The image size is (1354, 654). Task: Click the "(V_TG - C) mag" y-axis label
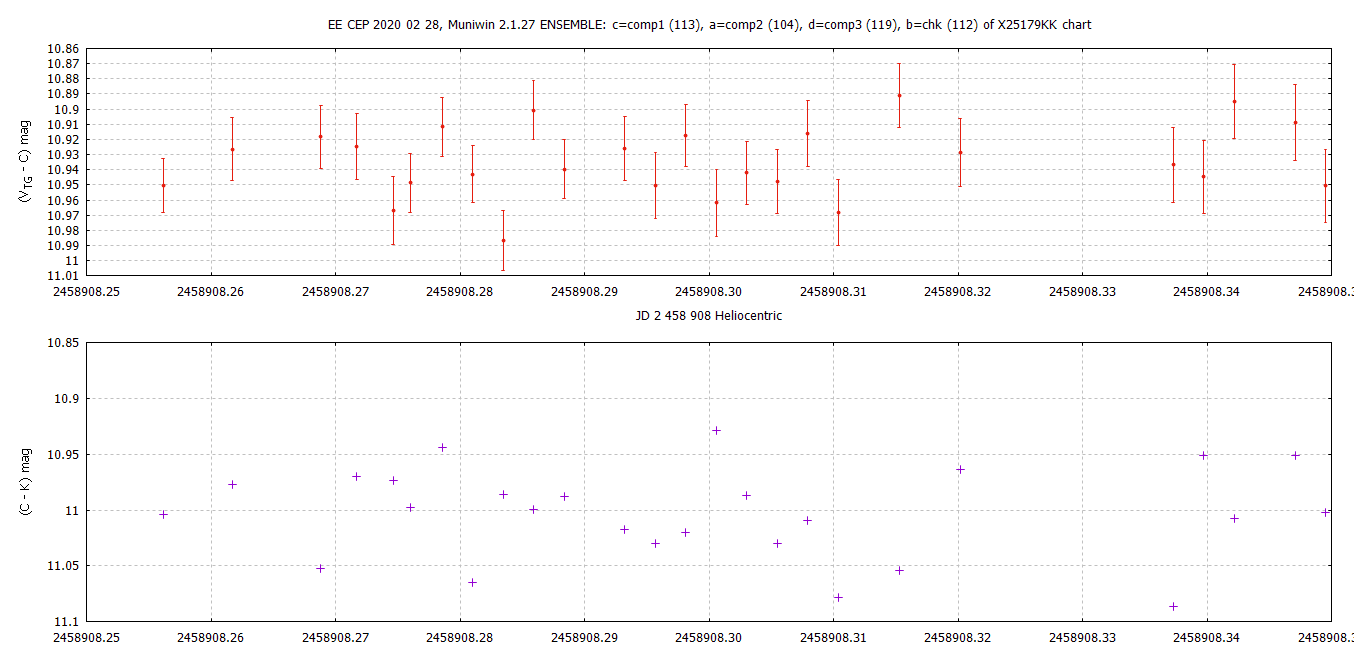(26, 161)
